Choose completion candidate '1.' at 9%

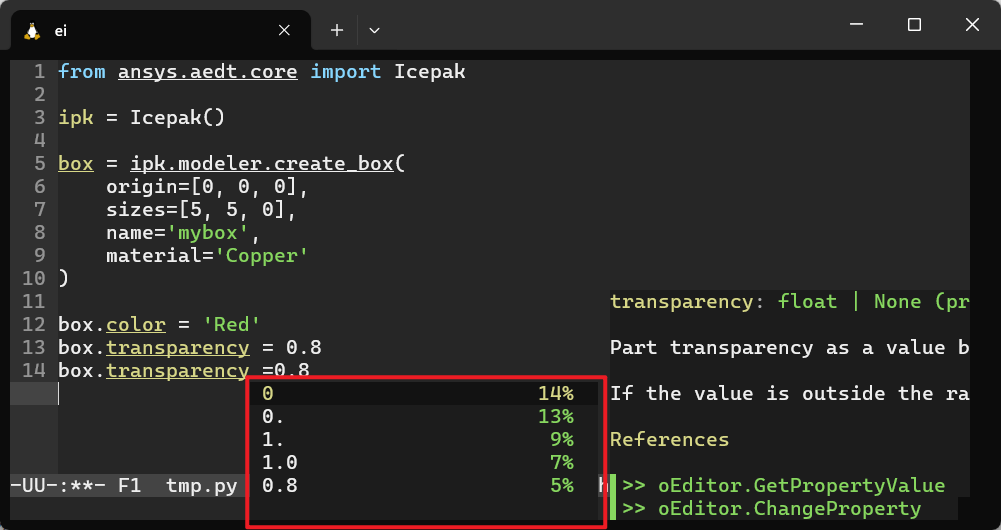point(424,439)
